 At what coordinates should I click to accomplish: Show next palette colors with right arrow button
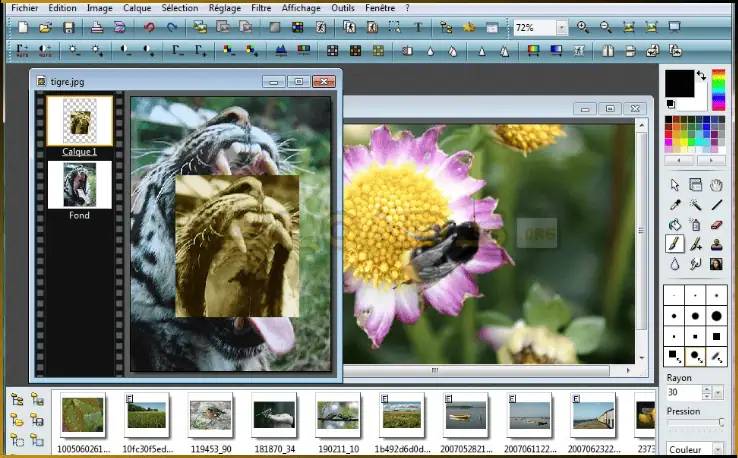[711, 161]
